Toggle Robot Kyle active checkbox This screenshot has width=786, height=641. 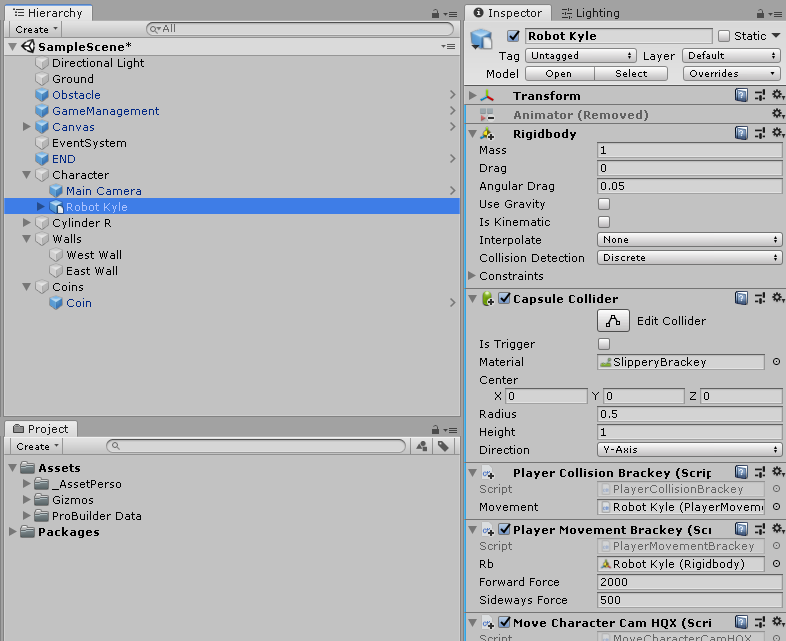point(513,36)
